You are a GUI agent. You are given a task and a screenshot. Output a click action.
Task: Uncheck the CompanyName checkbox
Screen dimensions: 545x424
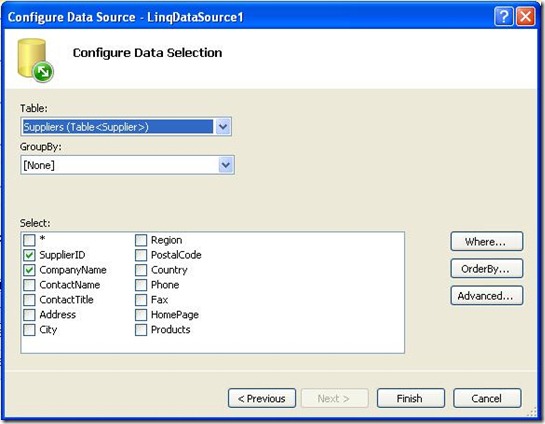[30, 270]
